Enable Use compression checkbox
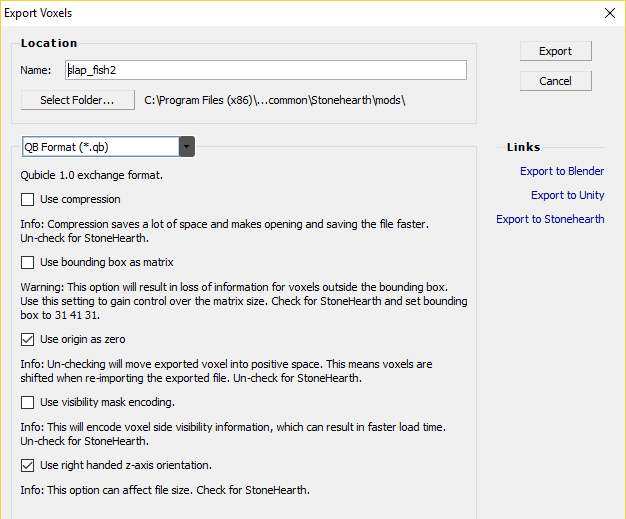This screenshot has height=519, width=626. pyautogui.click(x=28, y=199)
